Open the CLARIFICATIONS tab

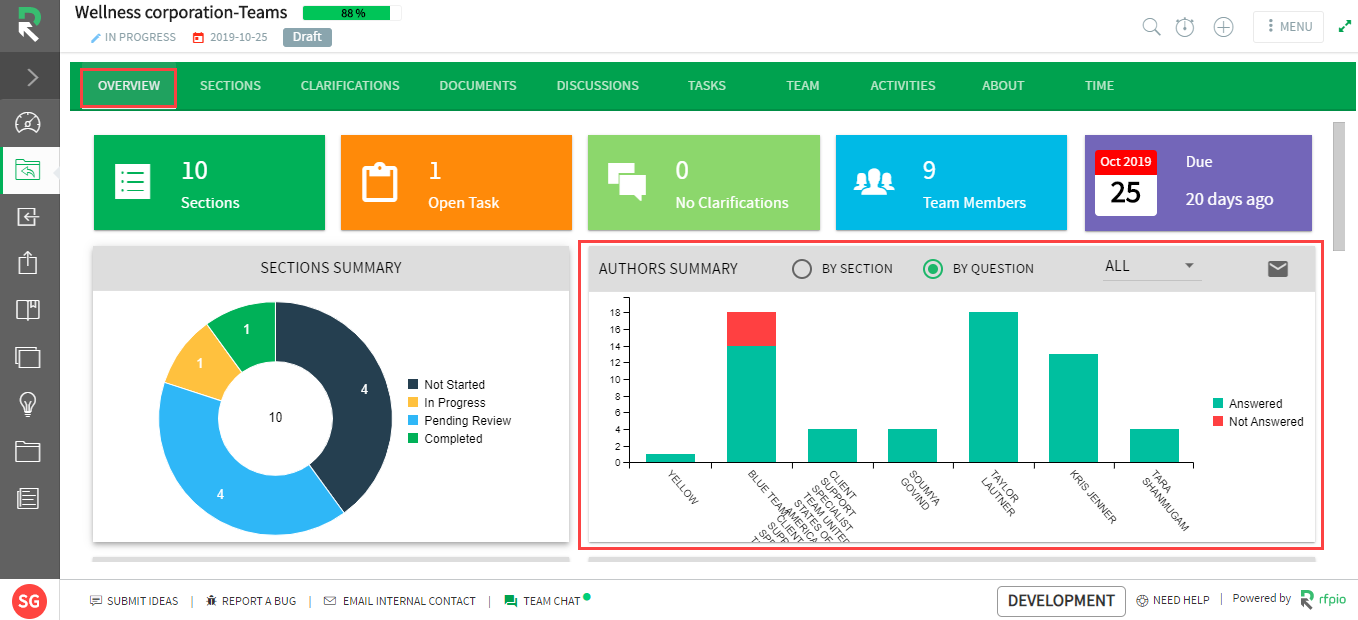pos(350,86)
